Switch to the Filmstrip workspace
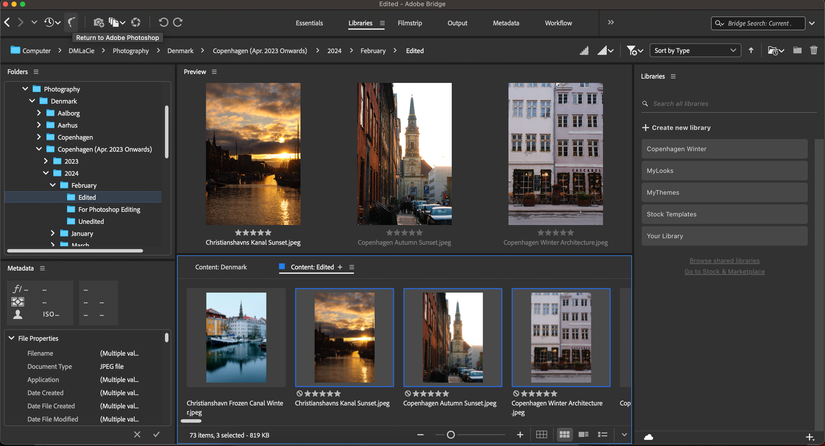This screenshot has width=825, height=446. 409,22
